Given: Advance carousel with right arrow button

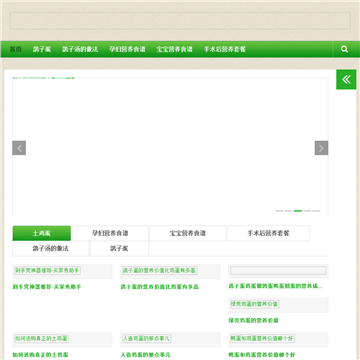Looking at the screenshot, I should pos(321,148).
